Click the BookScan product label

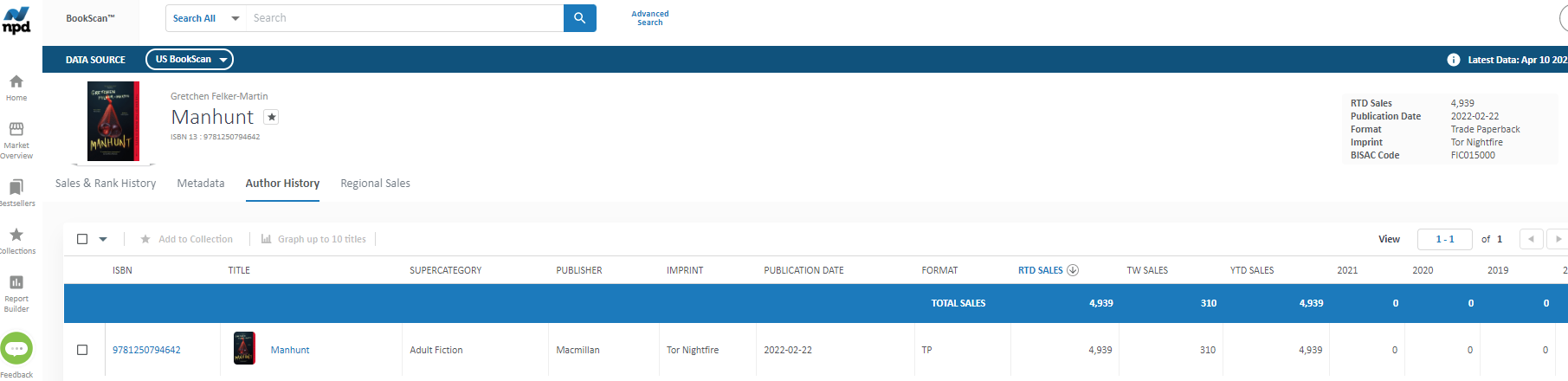click(x=90, y=18)
